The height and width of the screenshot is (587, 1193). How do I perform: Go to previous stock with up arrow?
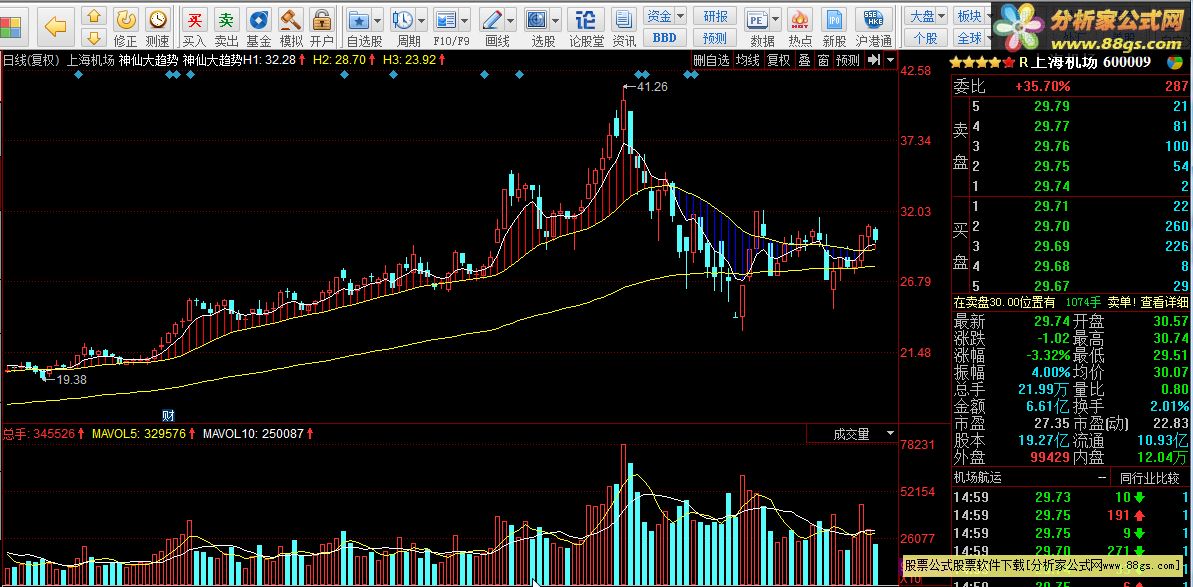(x=94, y=15)
